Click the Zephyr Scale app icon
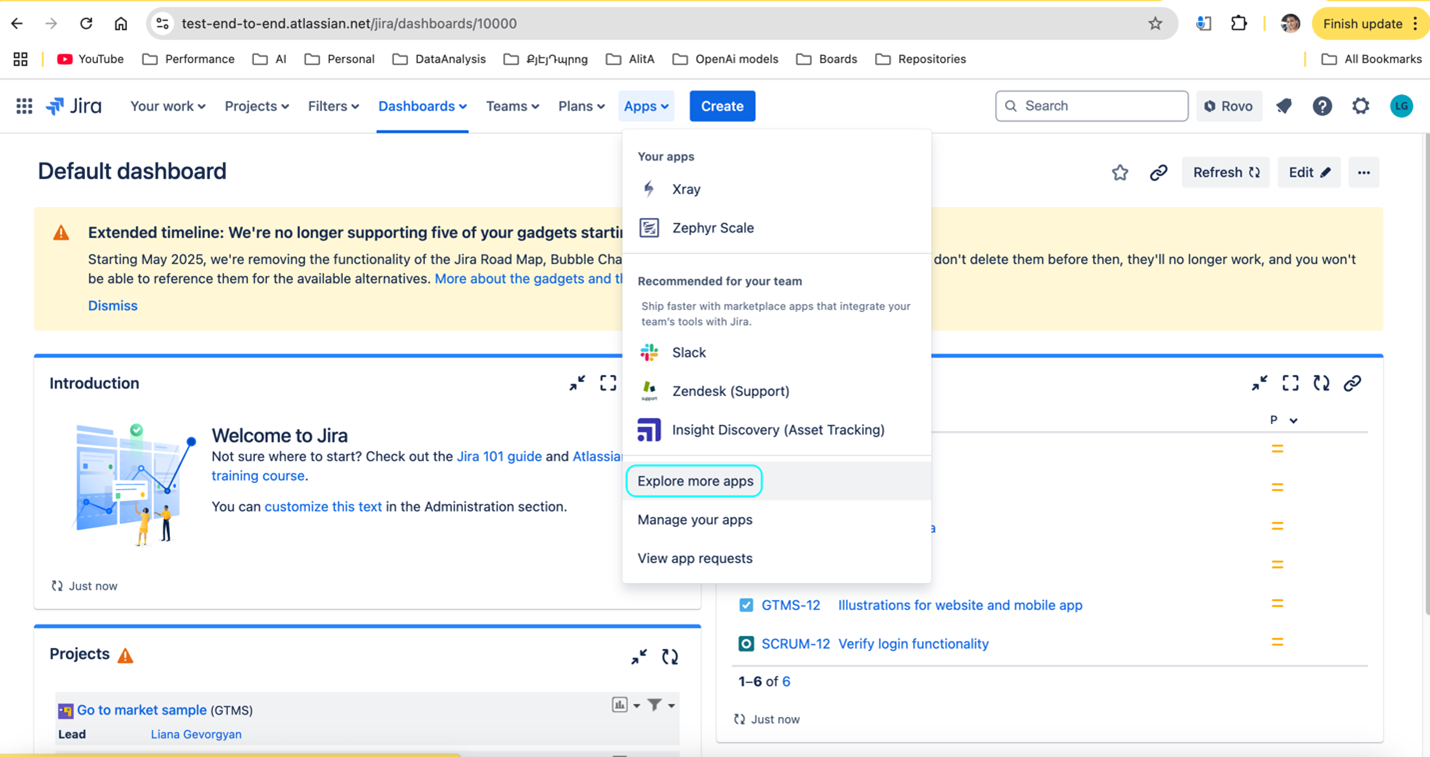The height and width of the screenshot is (757, 1430). (x=649, y=228)
